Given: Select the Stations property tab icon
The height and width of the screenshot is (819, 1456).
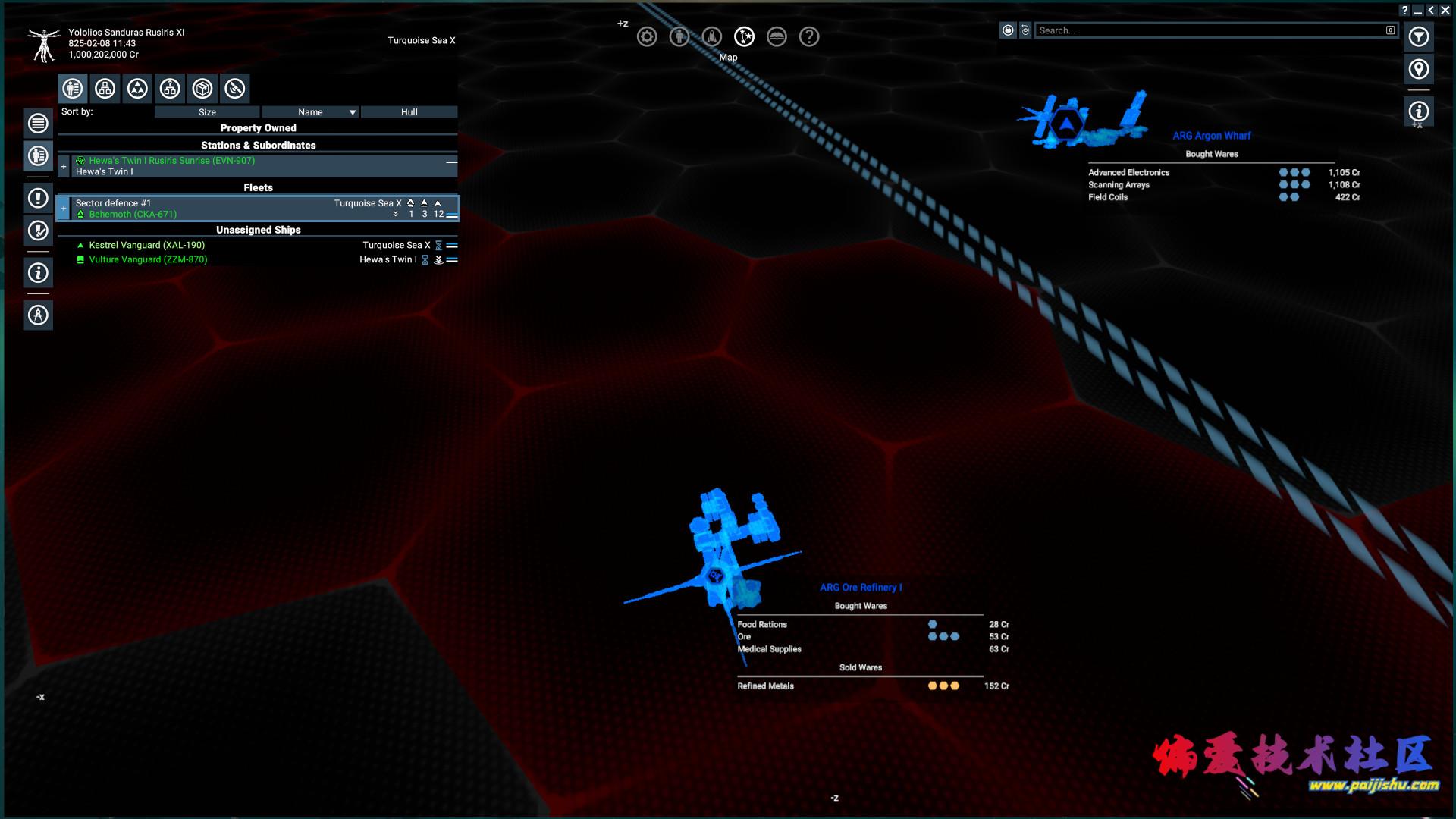Looking at the screenshot, I should tap(105, 89).
